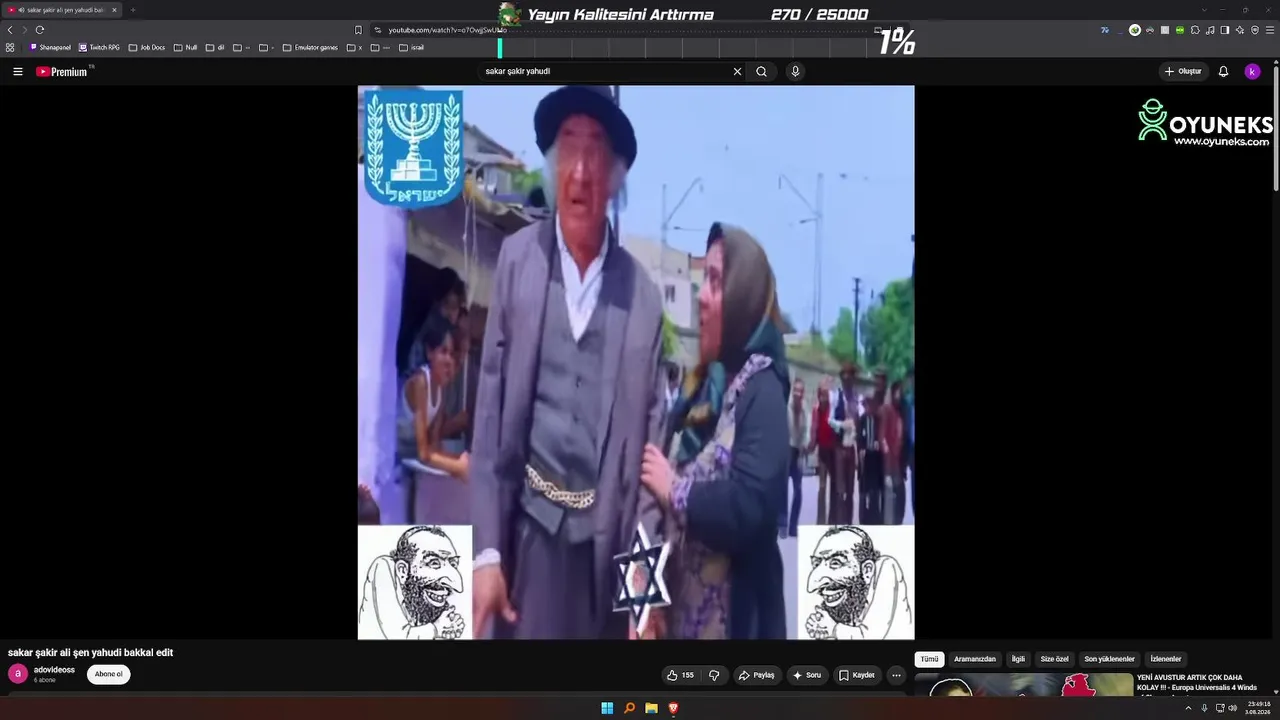1280x720 pixels.
Task: Clear the search query with the X
Action: click(x=737, y=71)
